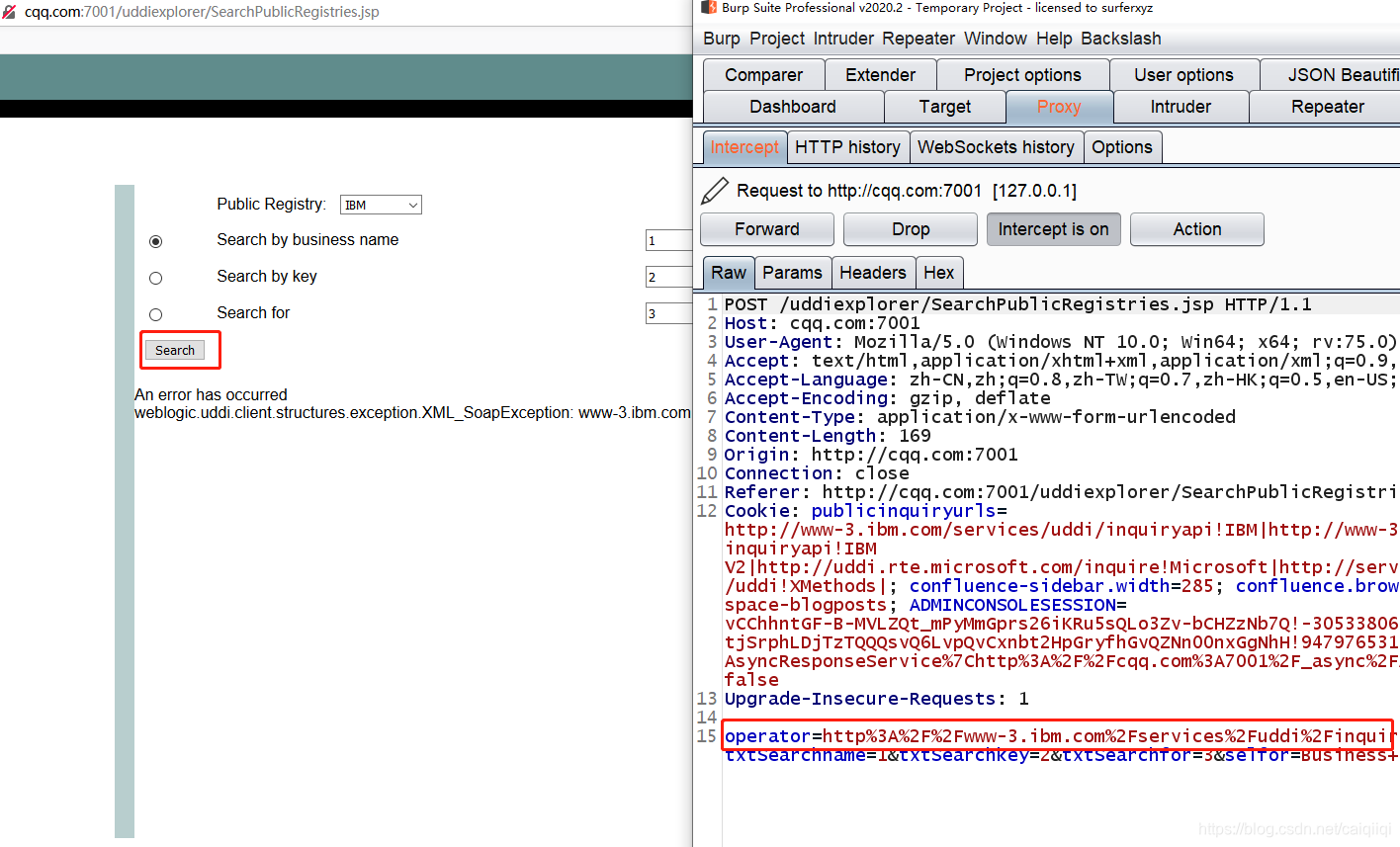This screenshot has height=847, width=1400.
Task: Click the browser site info icon next to URL
Action: (x=9, y=12)
